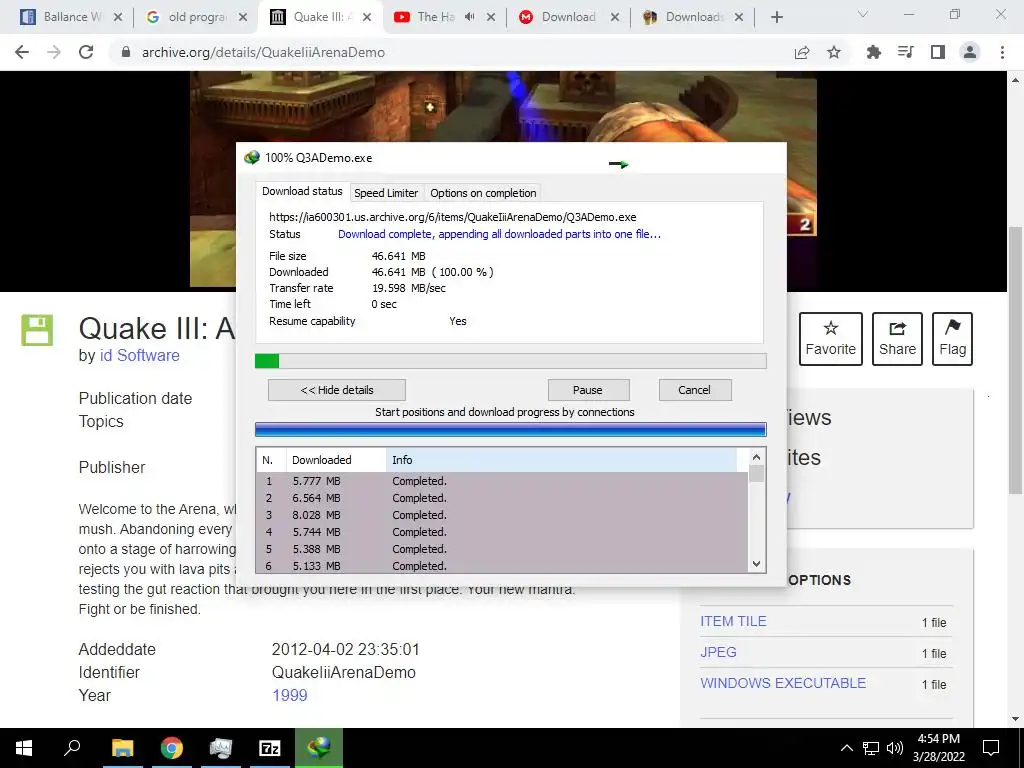This screenshot has width=1024, height=768.
Task: Go back to previous page in Chrome
Action: [x=22, y=52]
